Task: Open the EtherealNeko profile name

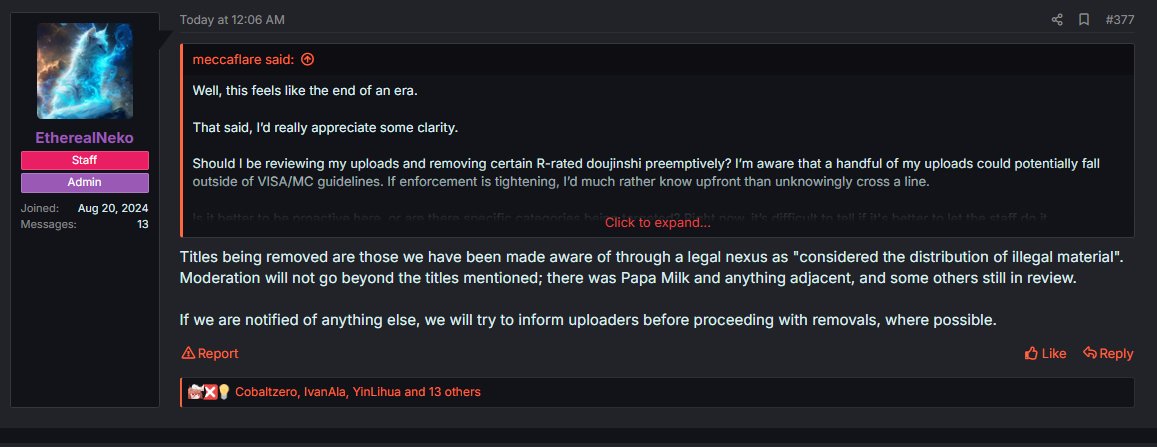Action: tap(85, 138)
